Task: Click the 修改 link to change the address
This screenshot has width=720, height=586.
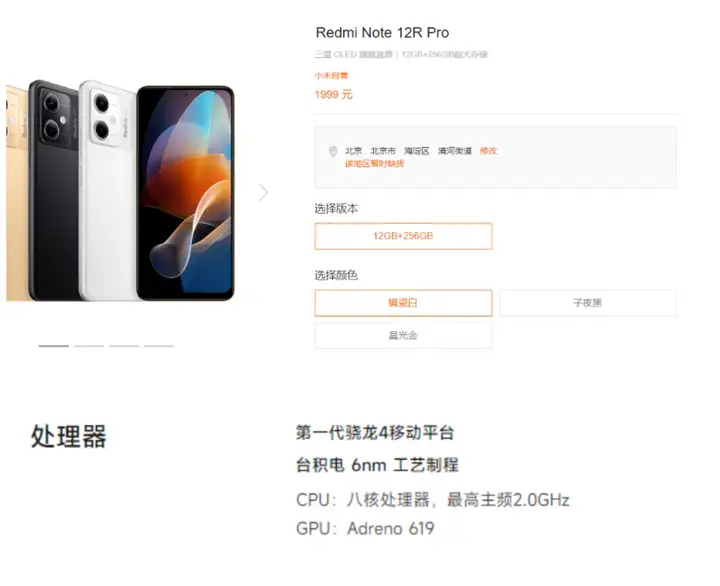Action: pos(488,151)
